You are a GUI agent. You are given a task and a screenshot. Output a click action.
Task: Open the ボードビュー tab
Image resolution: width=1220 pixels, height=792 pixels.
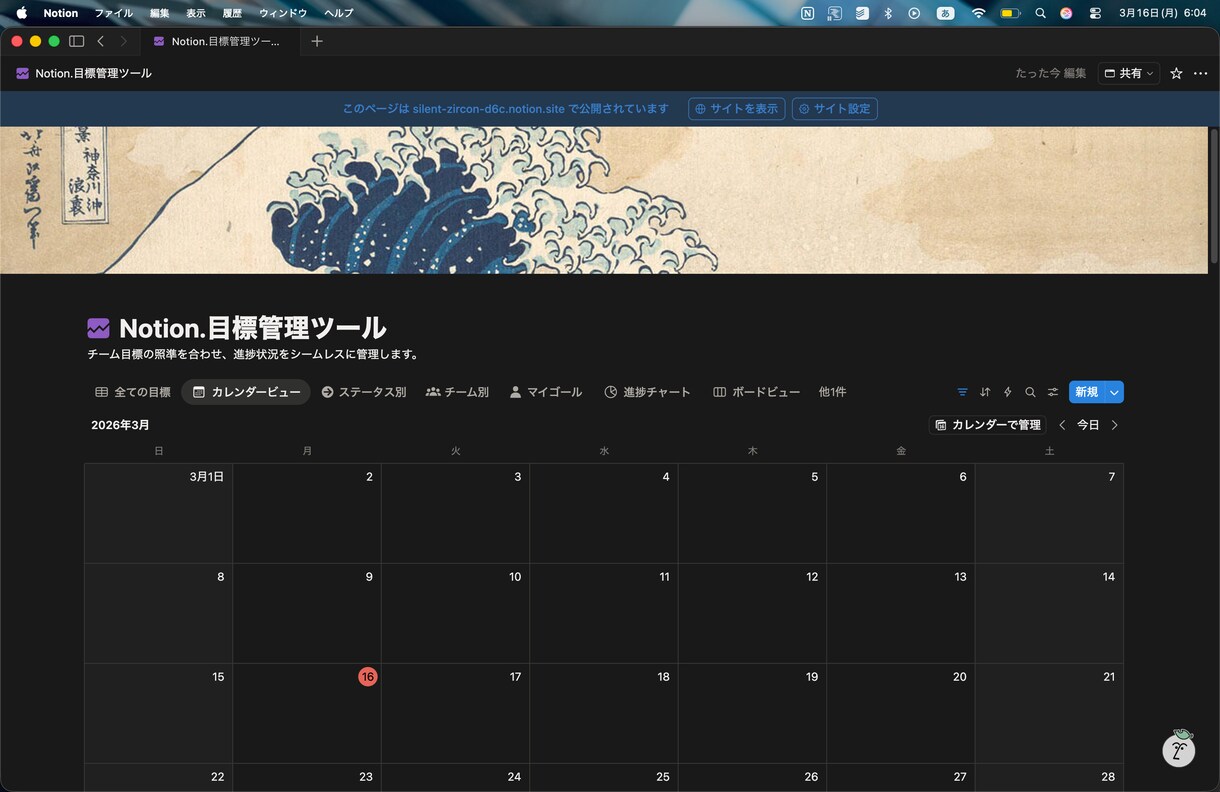click(x=756, y=392)
